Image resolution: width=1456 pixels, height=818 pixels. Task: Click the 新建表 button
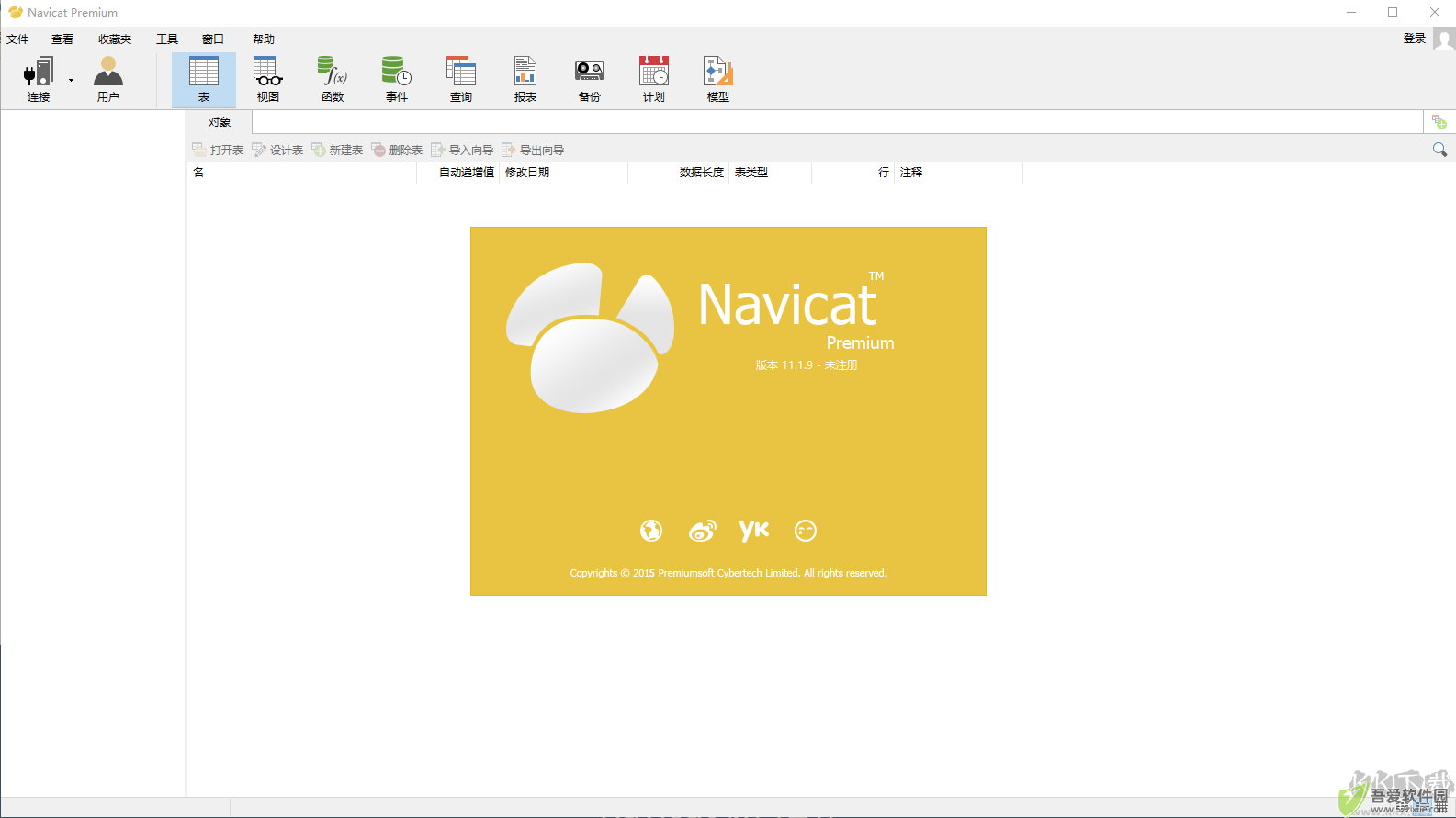click(337, 150)
